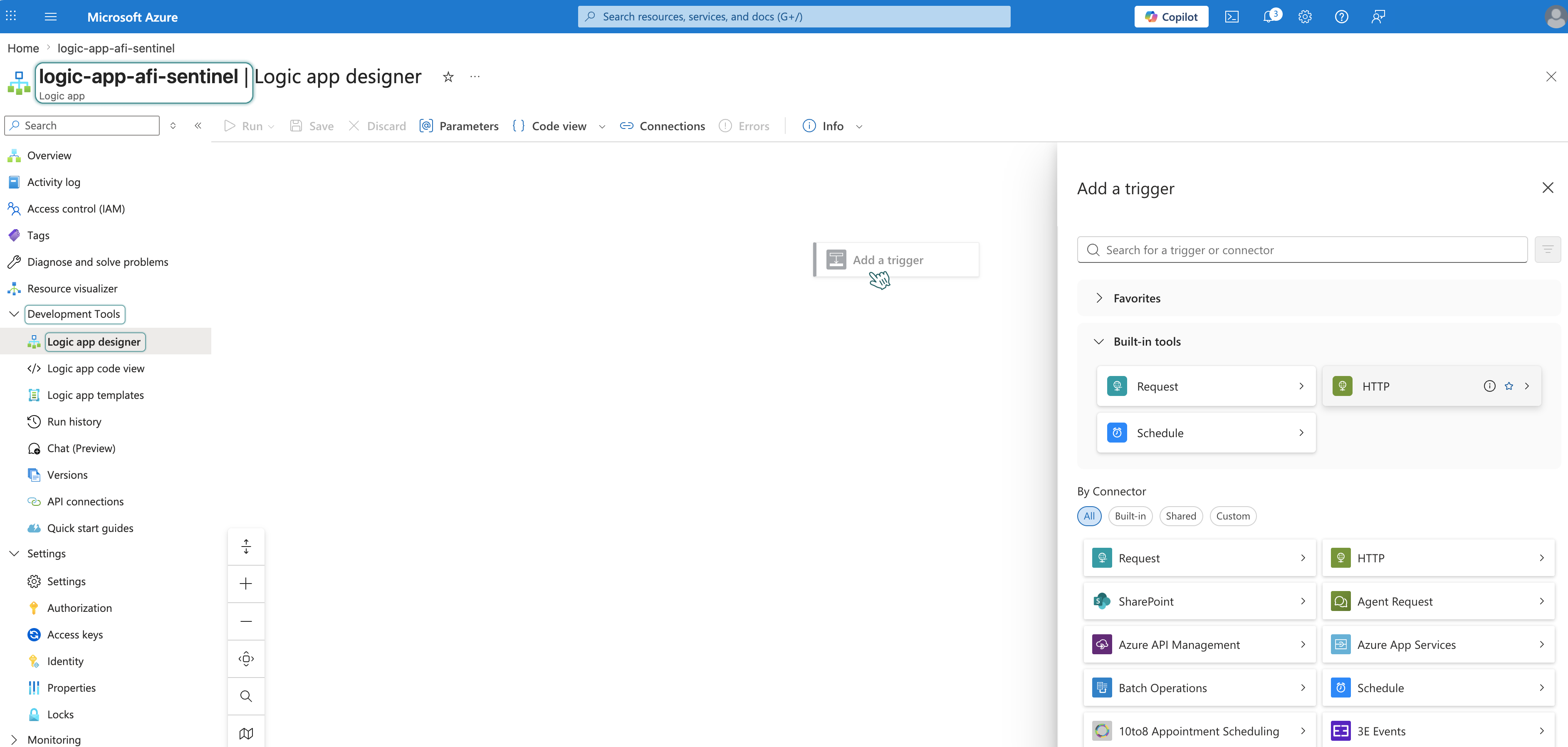Image resolution: width=1568 pixels, height=747 pixels.
Task: Show info for the HTTP built-in tool
Action: point(1489,386)
